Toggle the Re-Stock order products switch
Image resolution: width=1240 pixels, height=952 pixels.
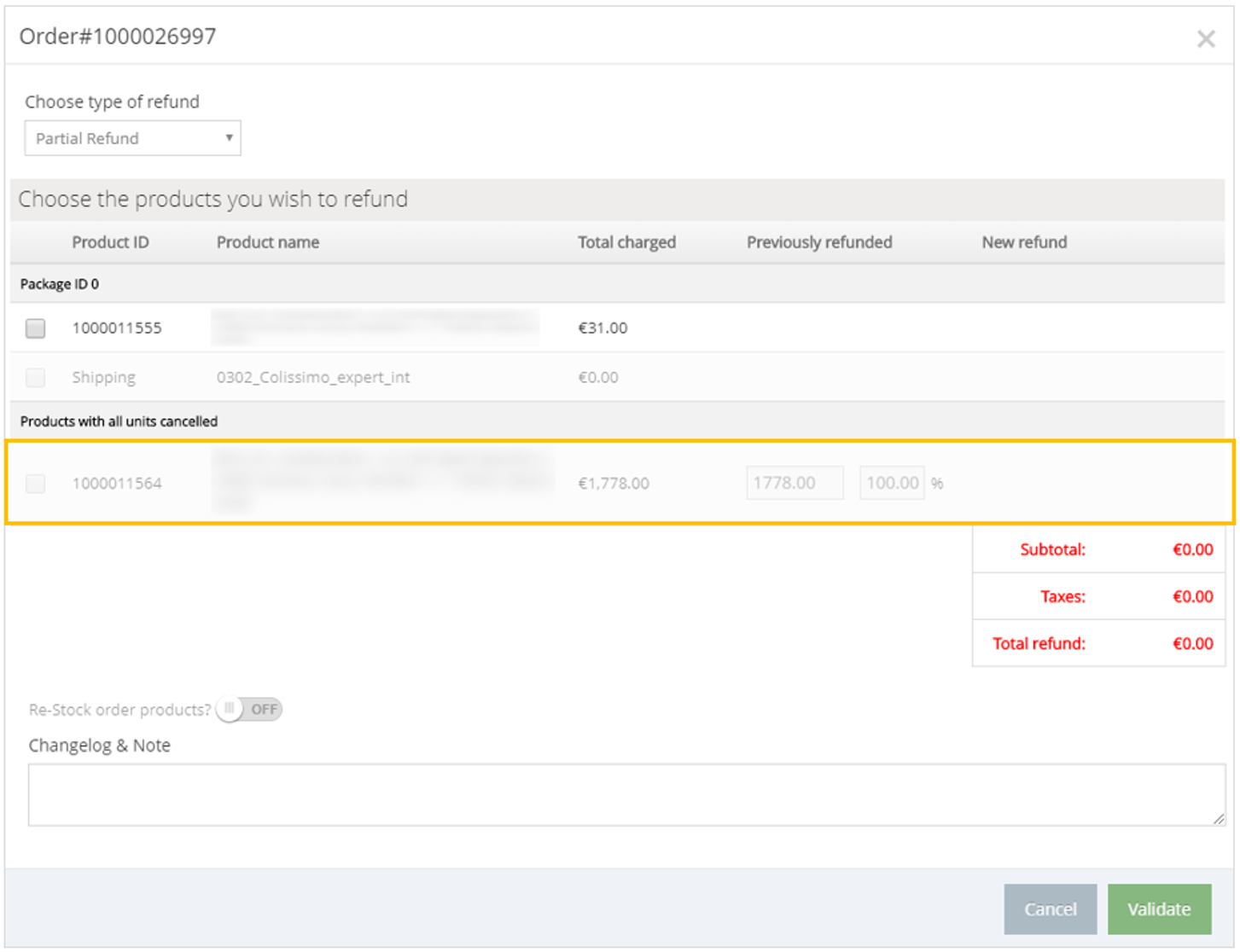(x=249, y=709)
